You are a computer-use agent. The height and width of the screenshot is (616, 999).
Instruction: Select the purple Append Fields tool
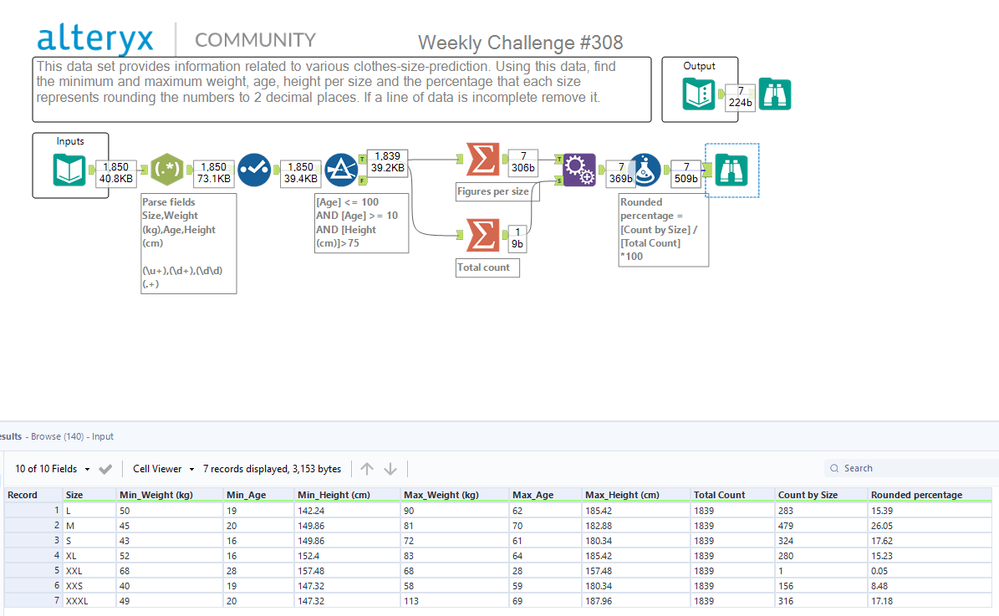[x=579, y=170]
